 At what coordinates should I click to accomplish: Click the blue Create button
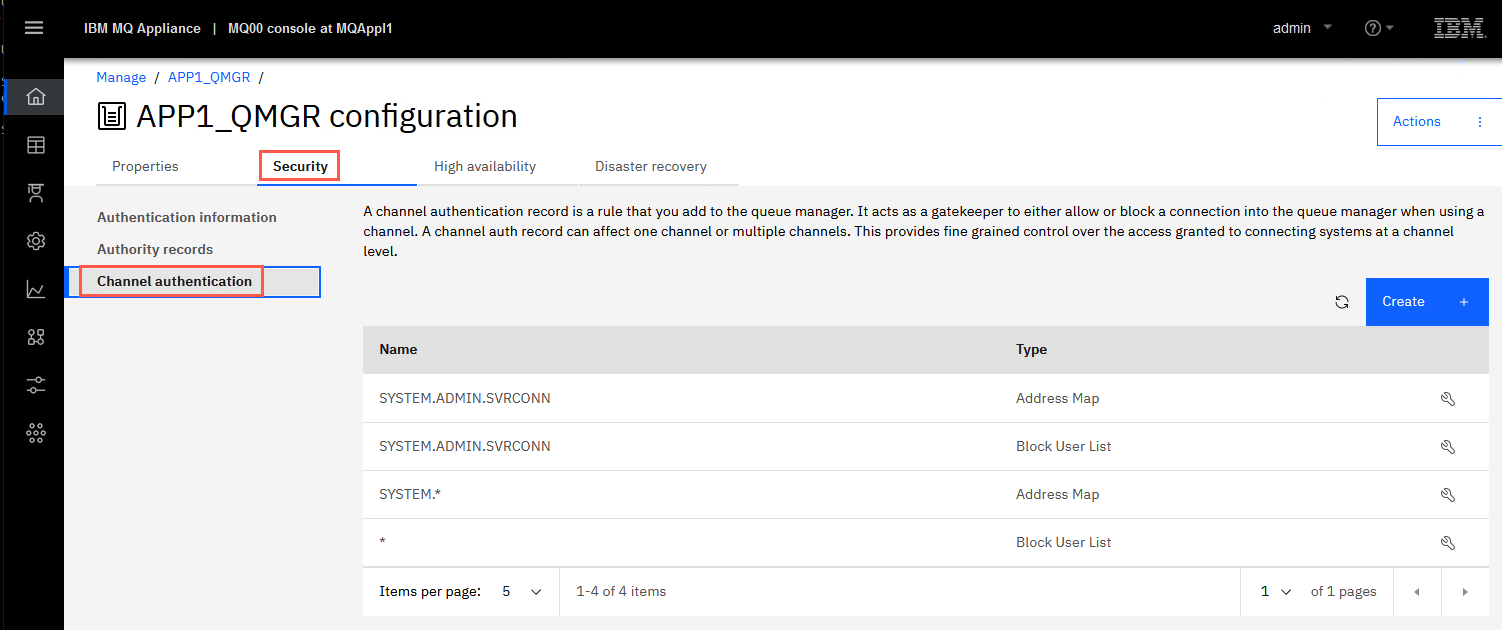[1427, 302]
